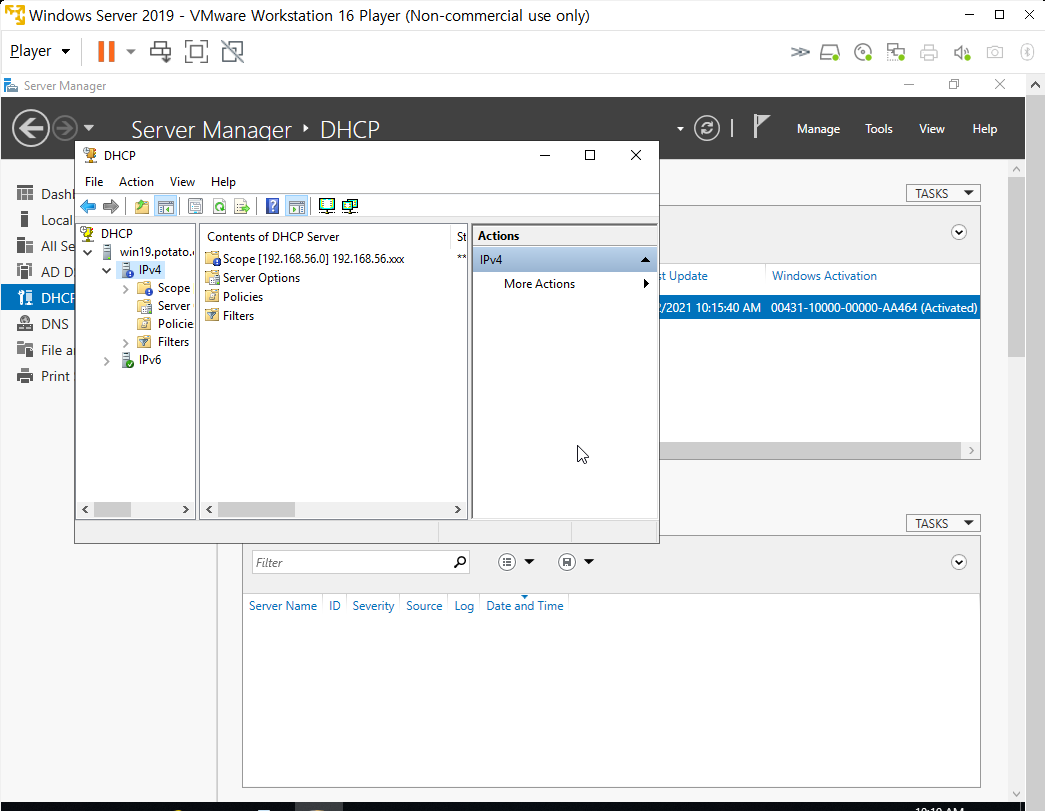Click the blue Help question mark icon
The image size is (1045, 811).
[x=272, y=207]
